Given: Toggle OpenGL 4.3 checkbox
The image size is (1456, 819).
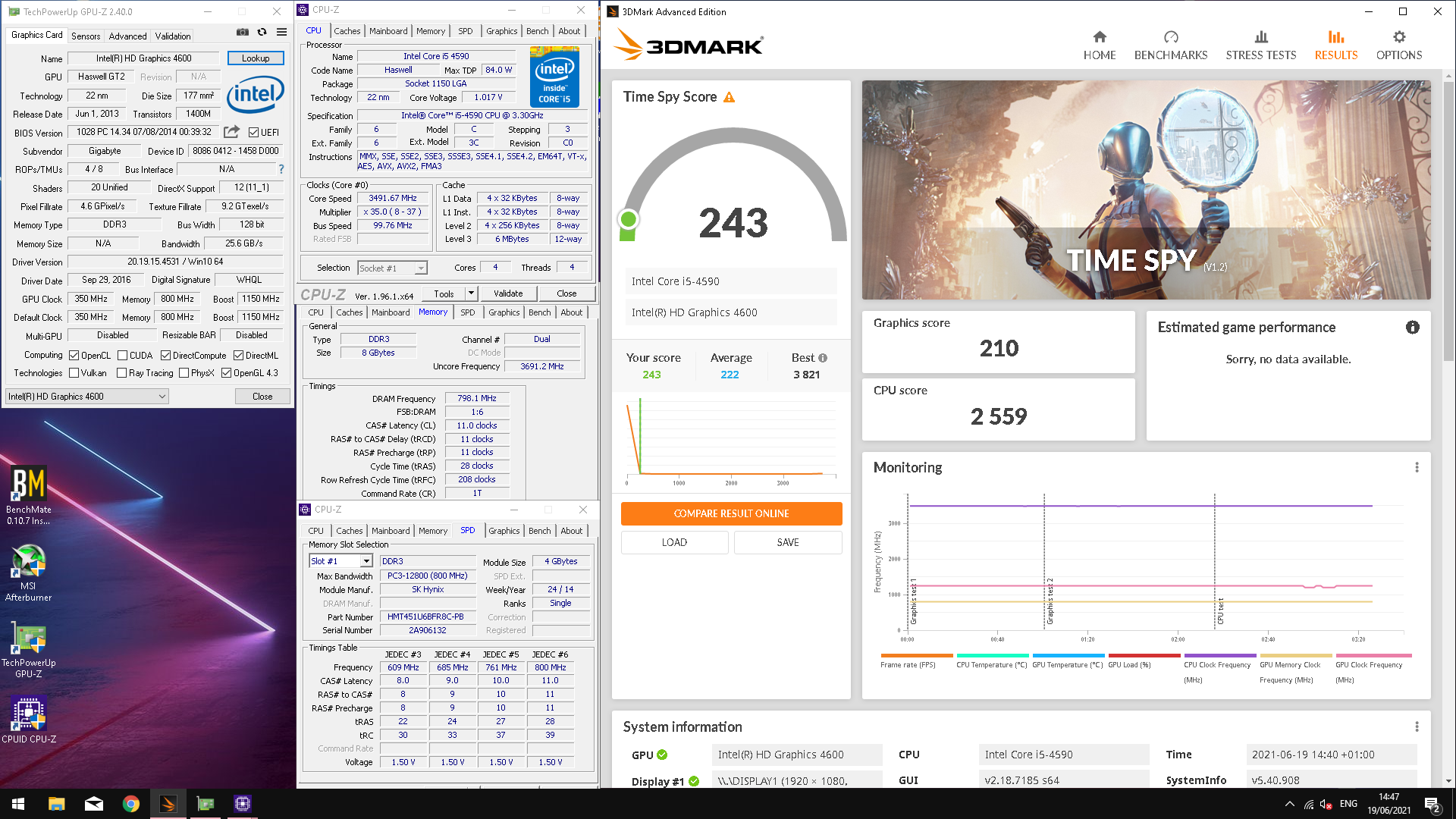Looking at the screenshot, I should point(226,372).
